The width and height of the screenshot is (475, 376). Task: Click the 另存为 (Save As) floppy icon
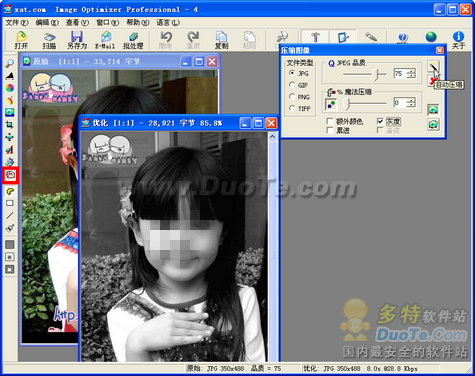77,40
